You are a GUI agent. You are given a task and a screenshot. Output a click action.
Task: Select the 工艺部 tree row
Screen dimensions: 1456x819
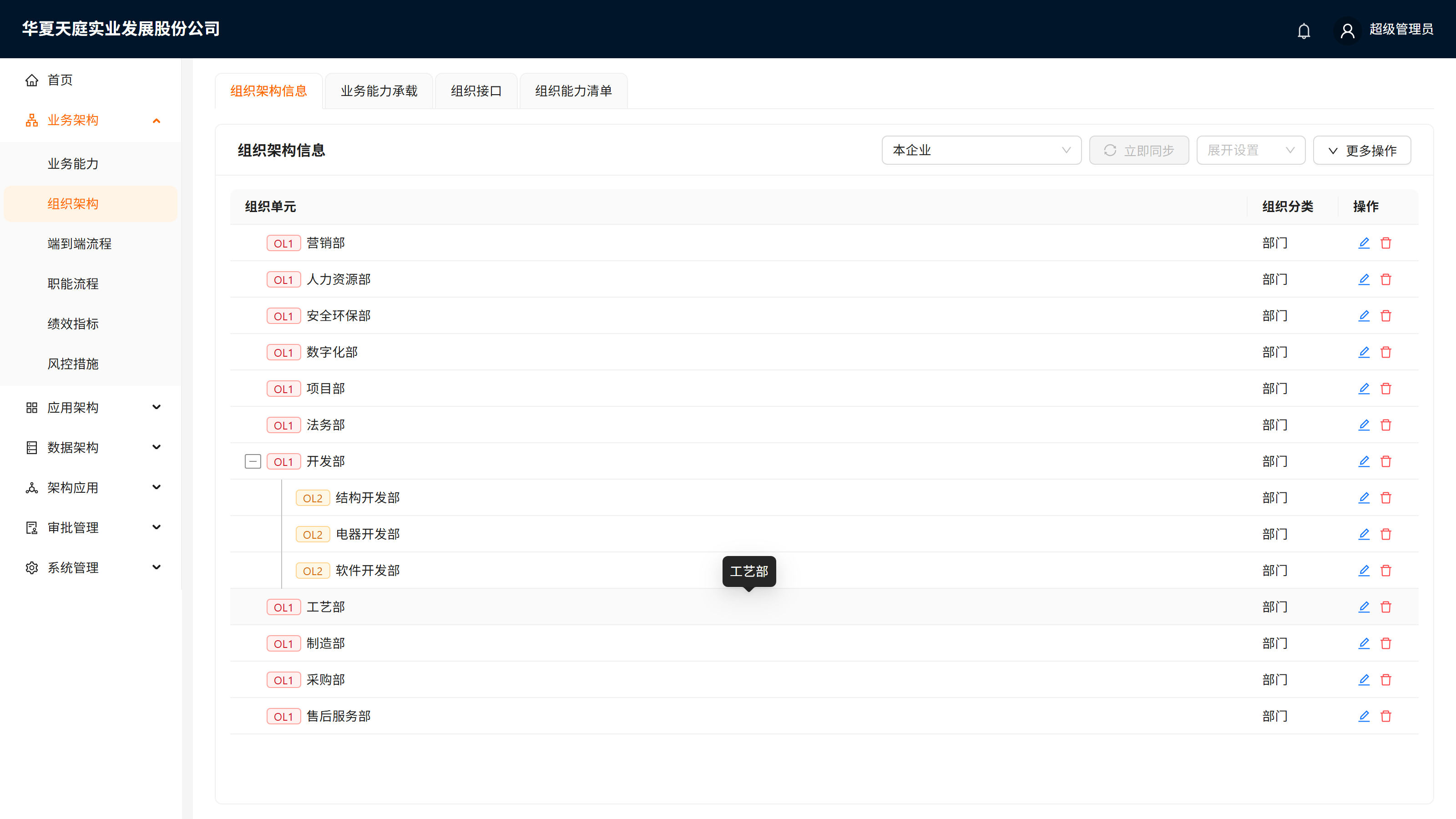point(824,607)
